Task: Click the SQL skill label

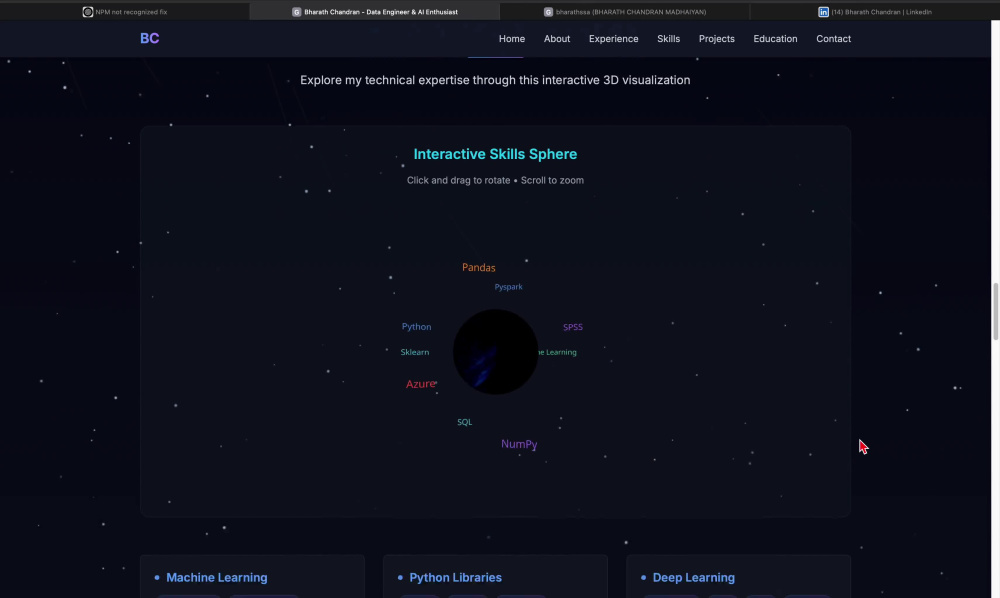Action: point(464,422)
